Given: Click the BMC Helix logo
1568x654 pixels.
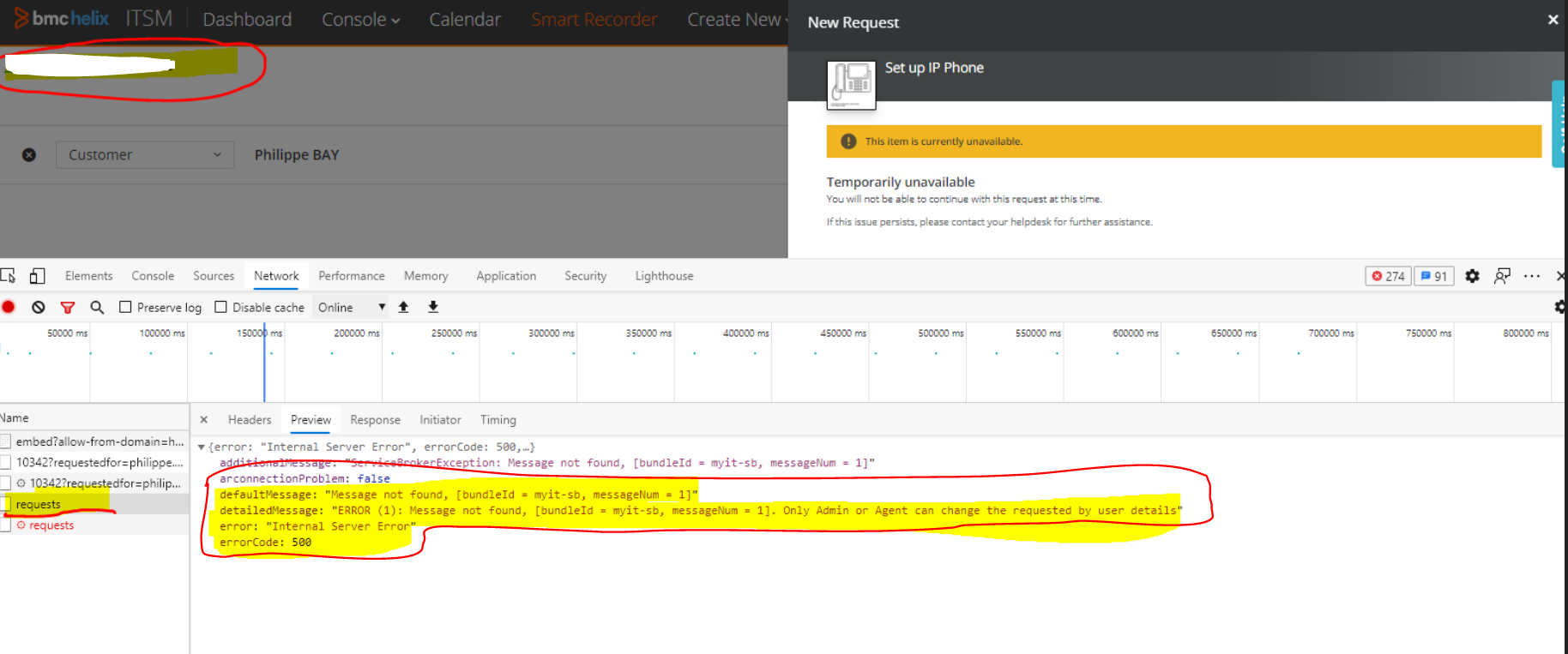Looking at the screenshot, I should click(x=62, y=18).
